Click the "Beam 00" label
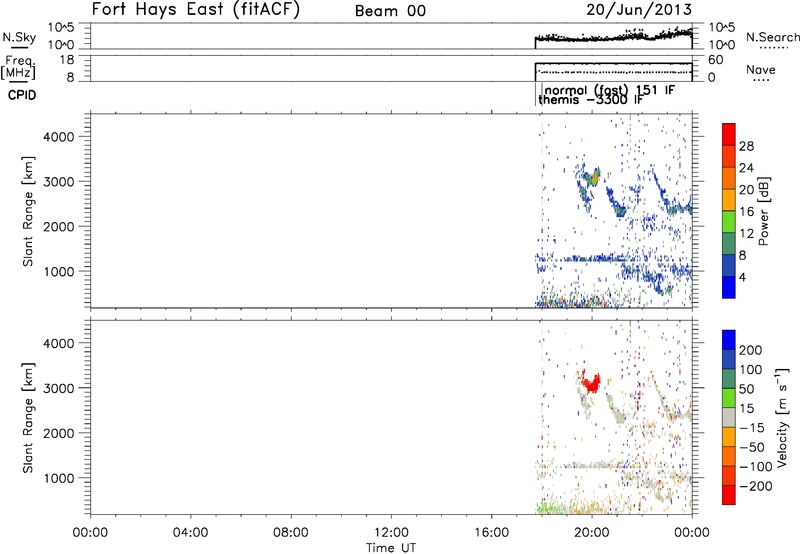The image size is (800, 554). pos(390,11)
